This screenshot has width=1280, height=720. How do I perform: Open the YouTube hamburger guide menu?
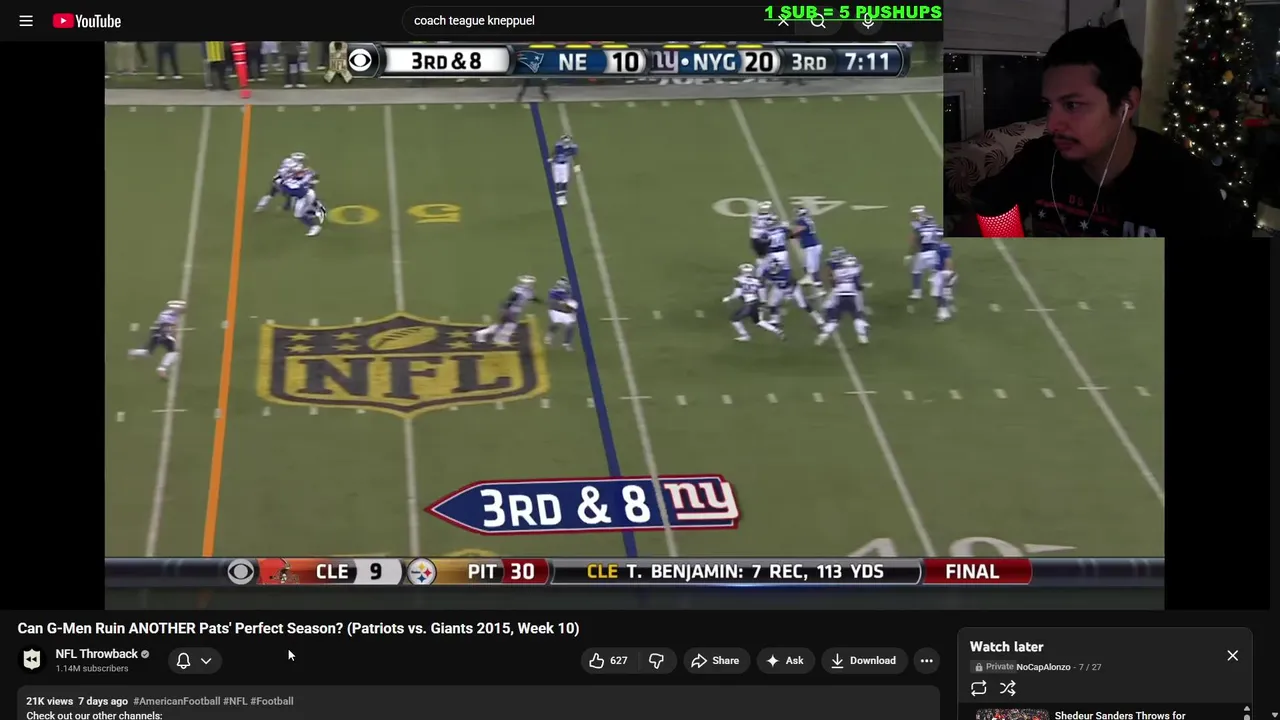pyautogui.click(x=26, y=20)
